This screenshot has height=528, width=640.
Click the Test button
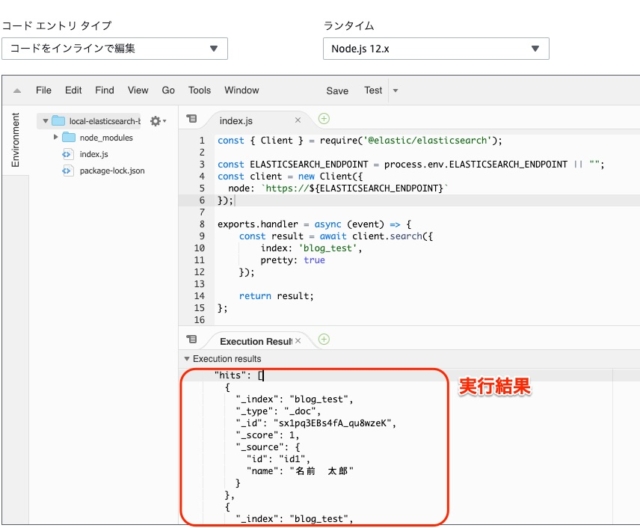pyautogui.click(x=373, y=90)
